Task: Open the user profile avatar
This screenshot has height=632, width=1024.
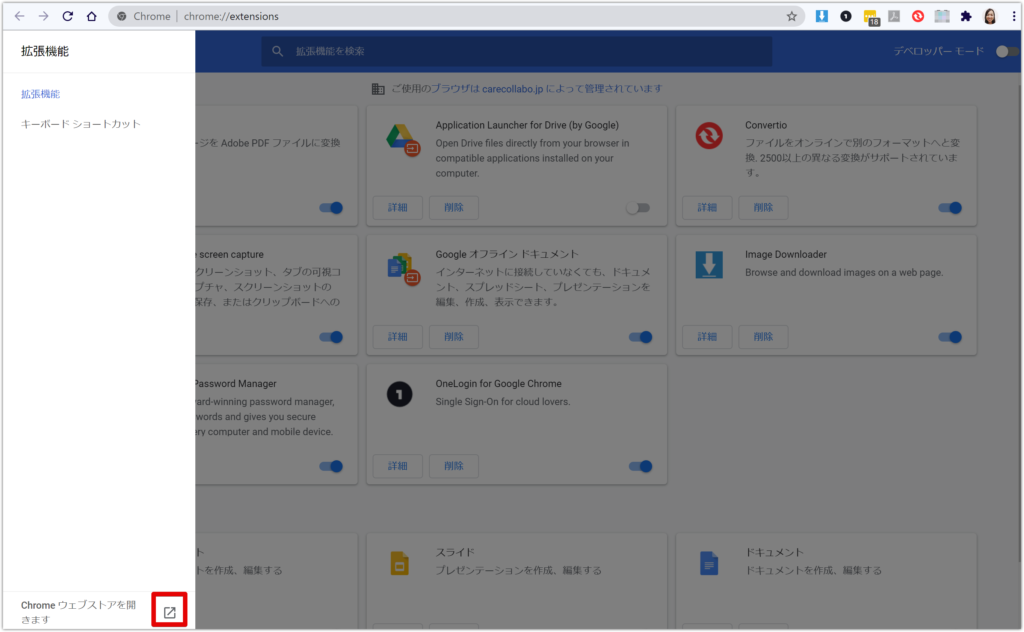Action: click(x=990, y=16)
